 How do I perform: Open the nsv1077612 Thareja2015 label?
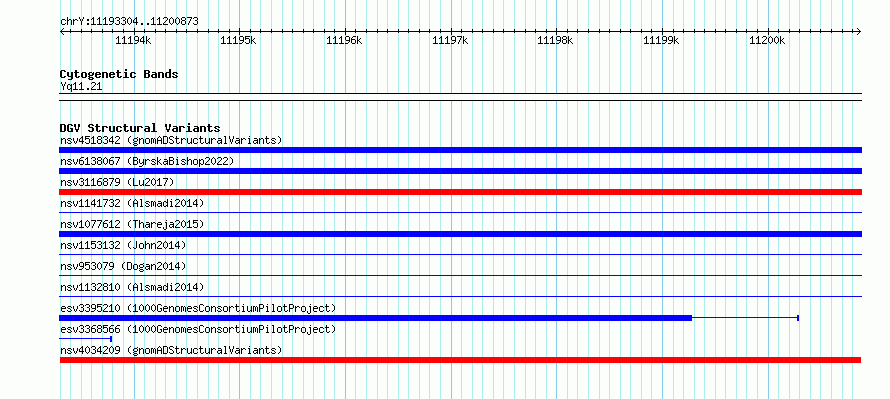132,224
